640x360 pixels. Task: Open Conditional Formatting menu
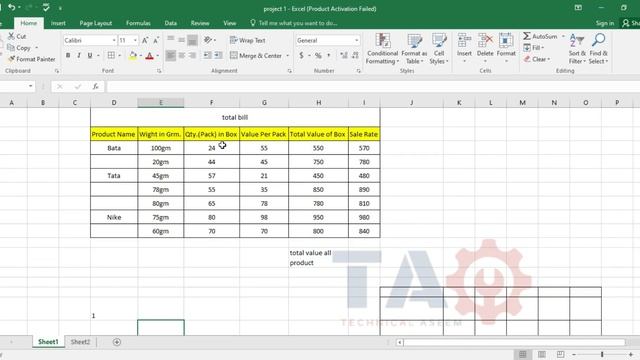(382, 49)
